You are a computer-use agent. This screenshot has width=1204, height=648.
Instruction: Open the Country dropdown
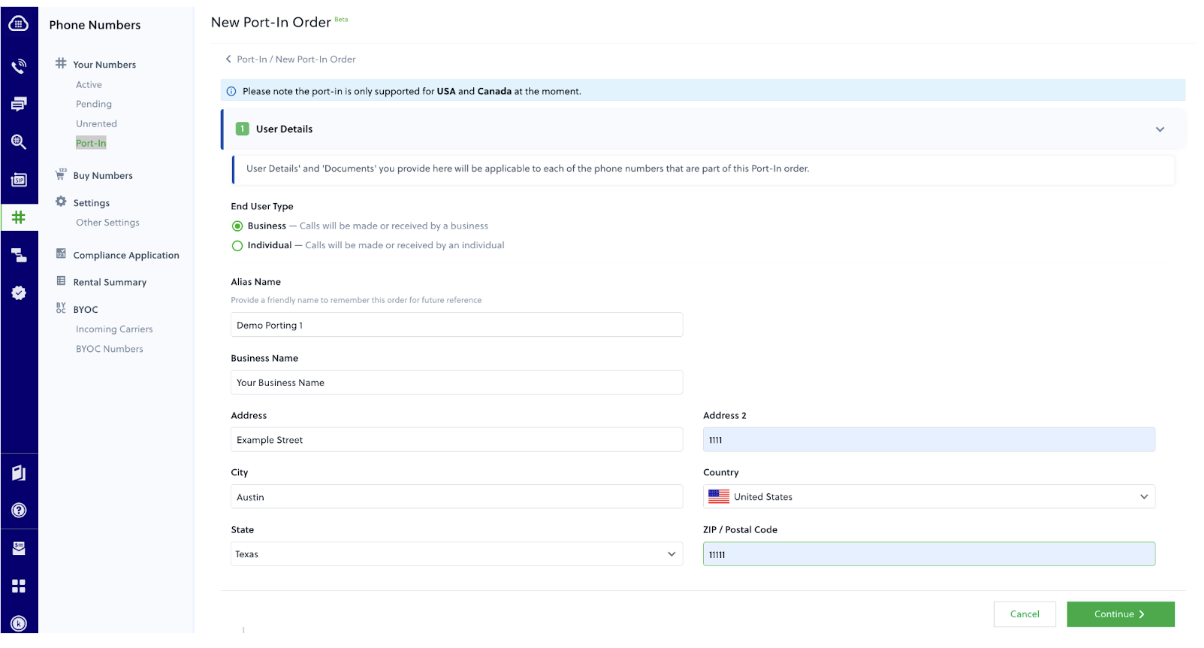(929, 496)
